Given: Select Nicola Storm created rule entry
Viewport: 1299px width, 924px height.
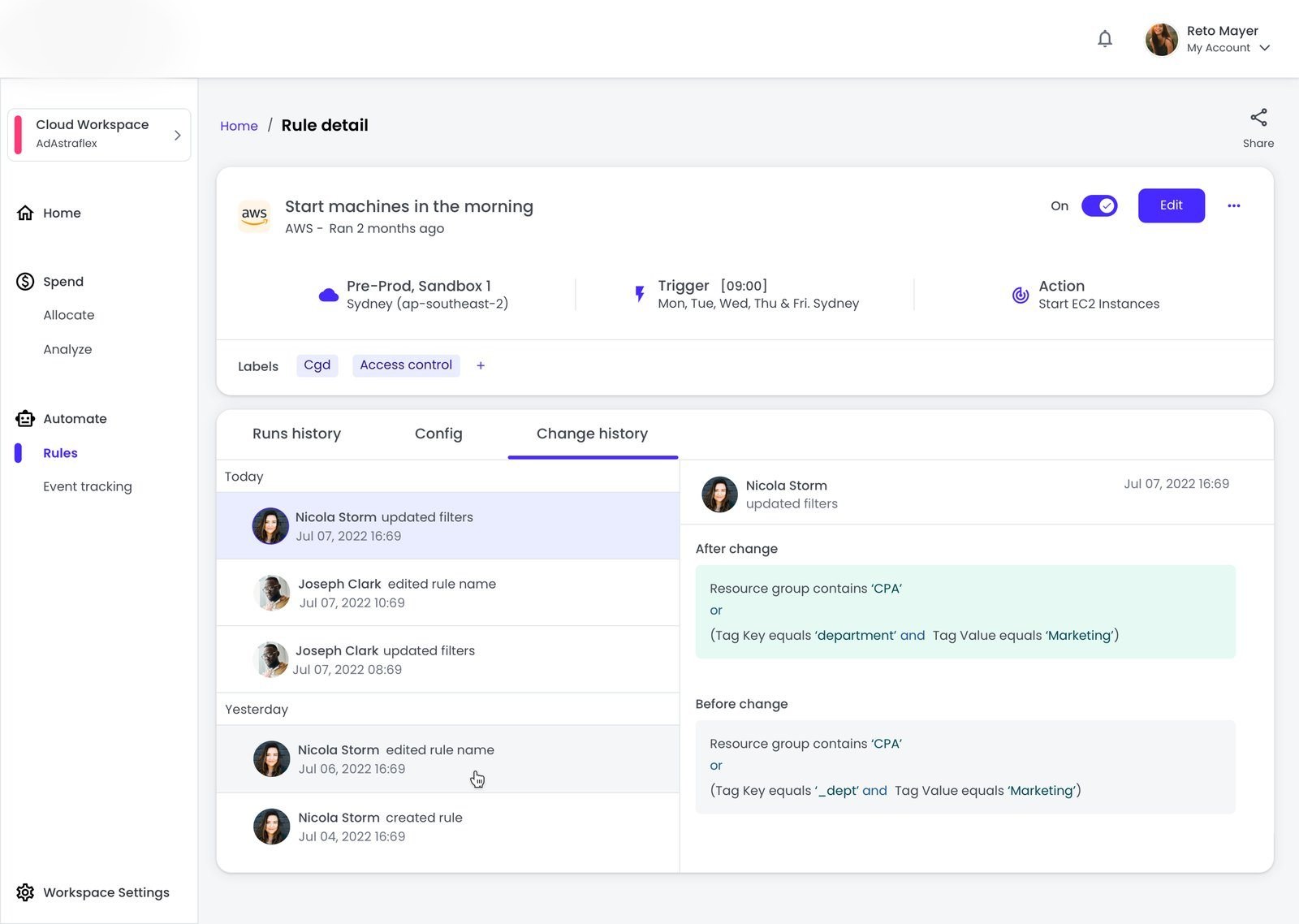Looking at the screenshot, I should (x=448, y=827).
